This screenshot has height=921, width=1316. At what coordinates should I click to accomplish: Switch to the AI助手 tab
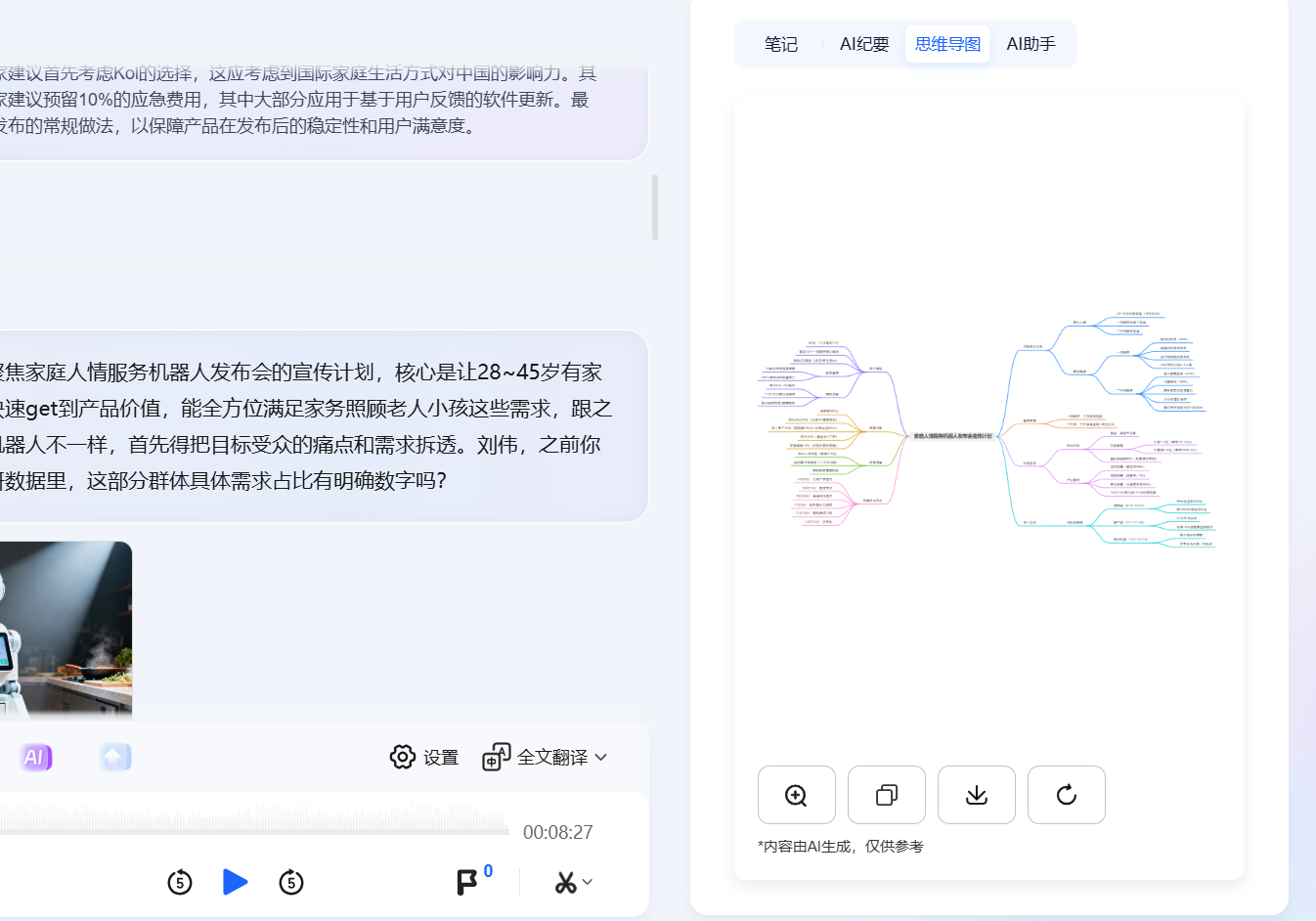[1031, 44]
